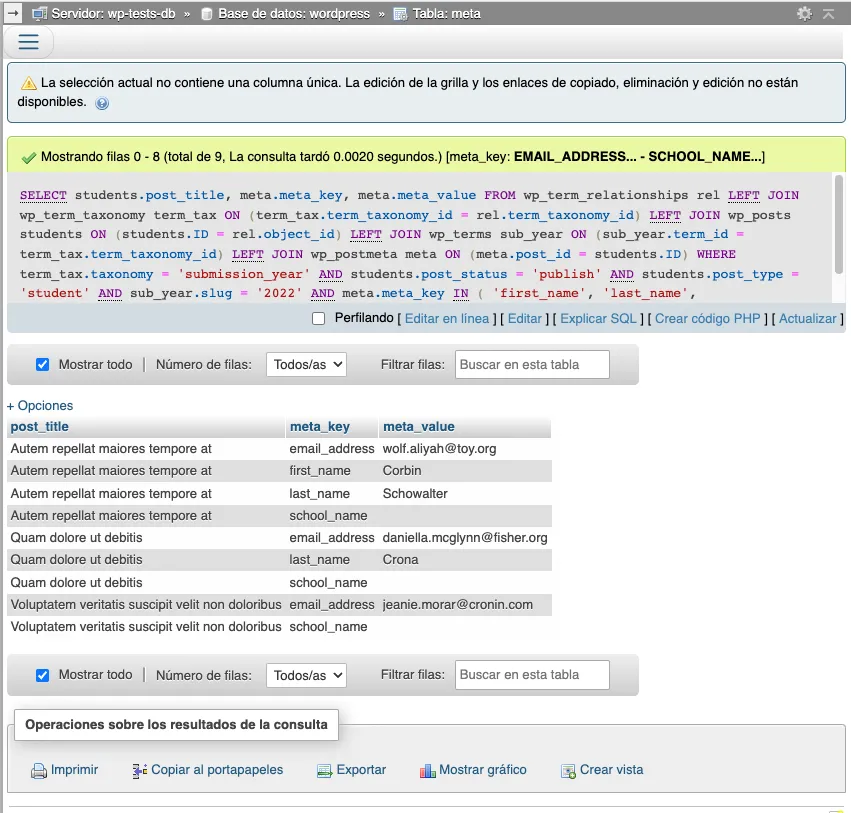
Task: Select jeanie.morar@cronin.com cell
Action: [x=465, y=605]
